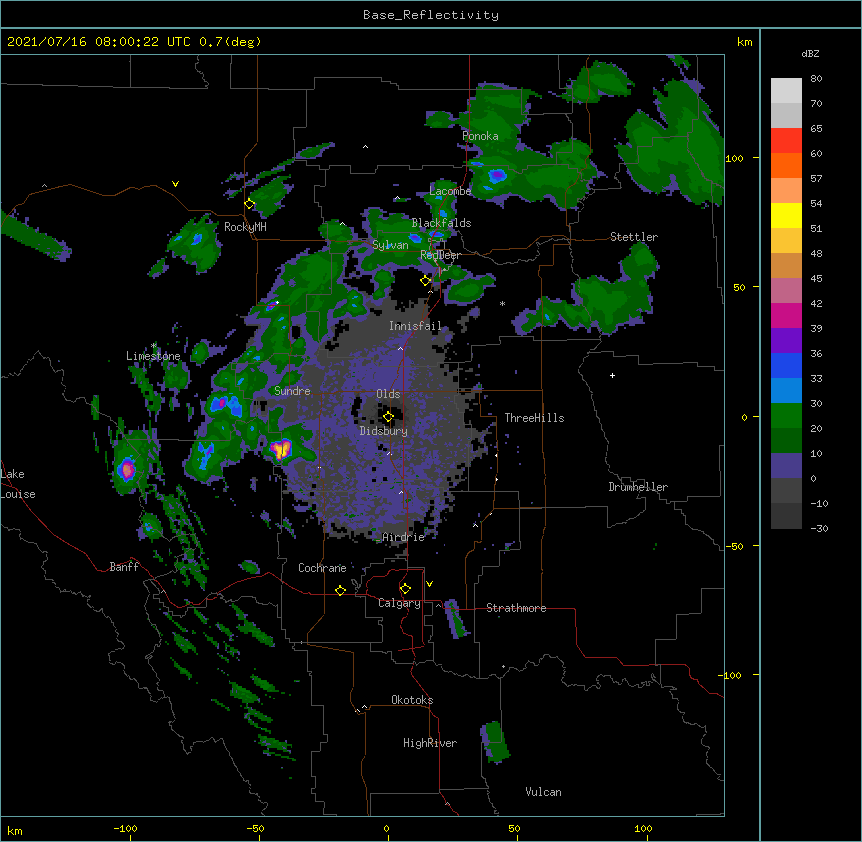The height and width of the screenshot is (842, 862).
Task: Click the intense yellow storm cell southeast of Sundre
Action: tap(281, 450)
